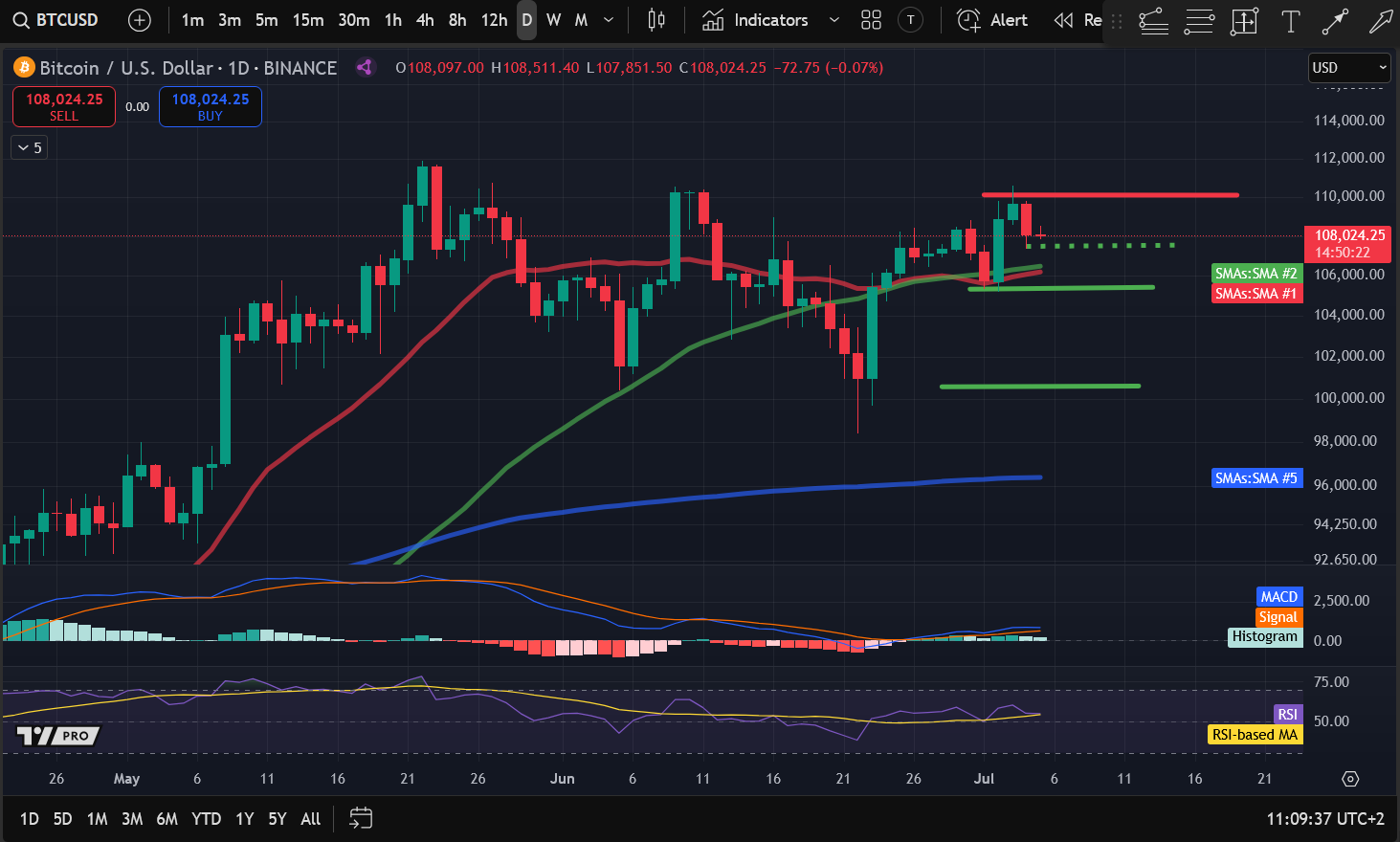The image size is (1400, 842).
Task: Open the USD currency dropdown
Action: pos(1349,68)
